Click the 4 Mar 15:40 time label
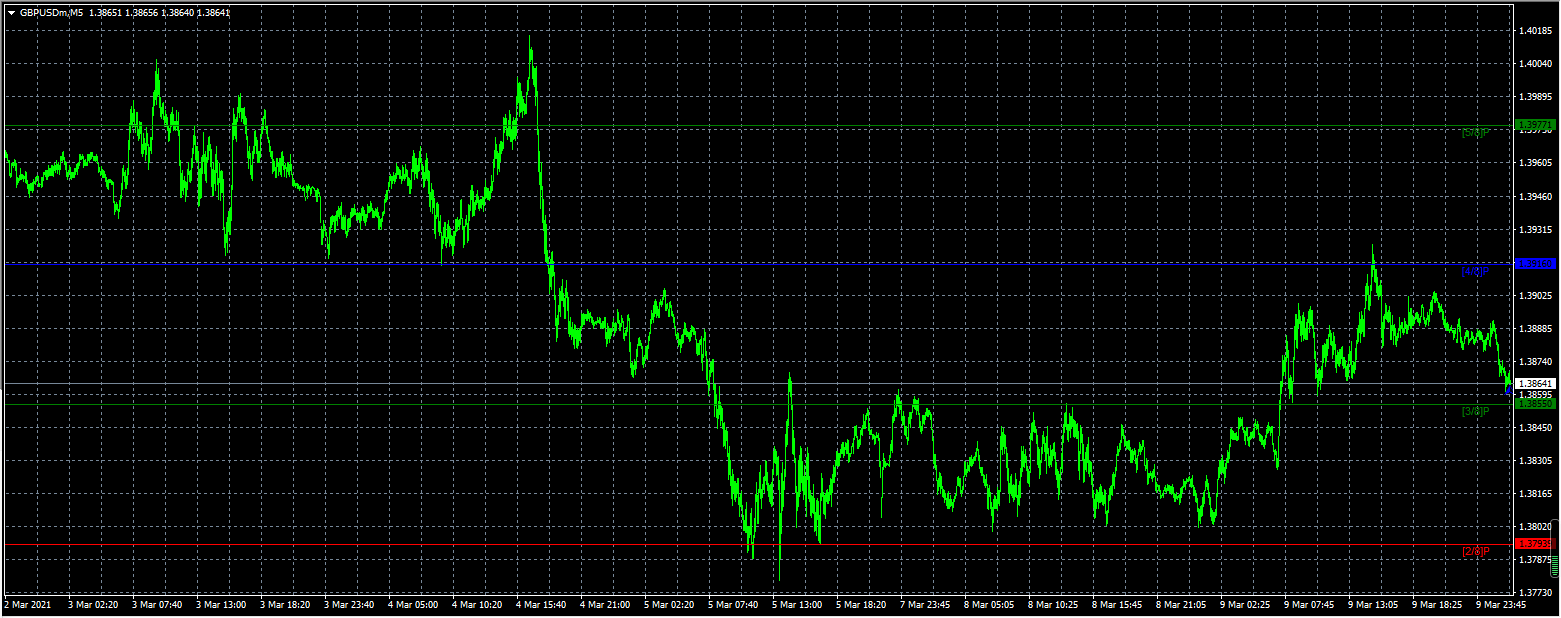Image resolution: width=1561 pixels, height=618 pixels. 543,604
